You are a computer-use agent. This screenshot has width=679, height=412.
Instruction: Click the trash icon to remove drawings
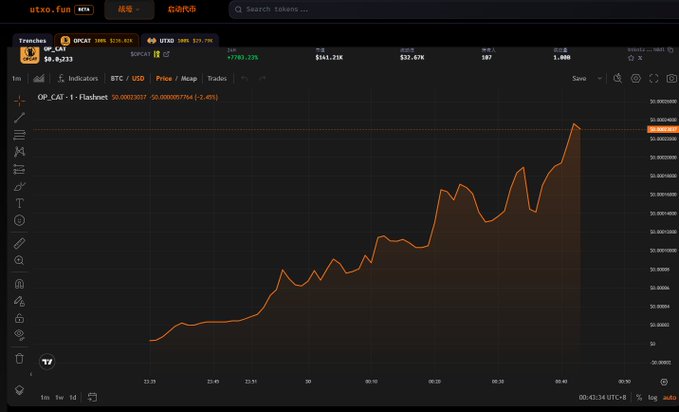19,358
